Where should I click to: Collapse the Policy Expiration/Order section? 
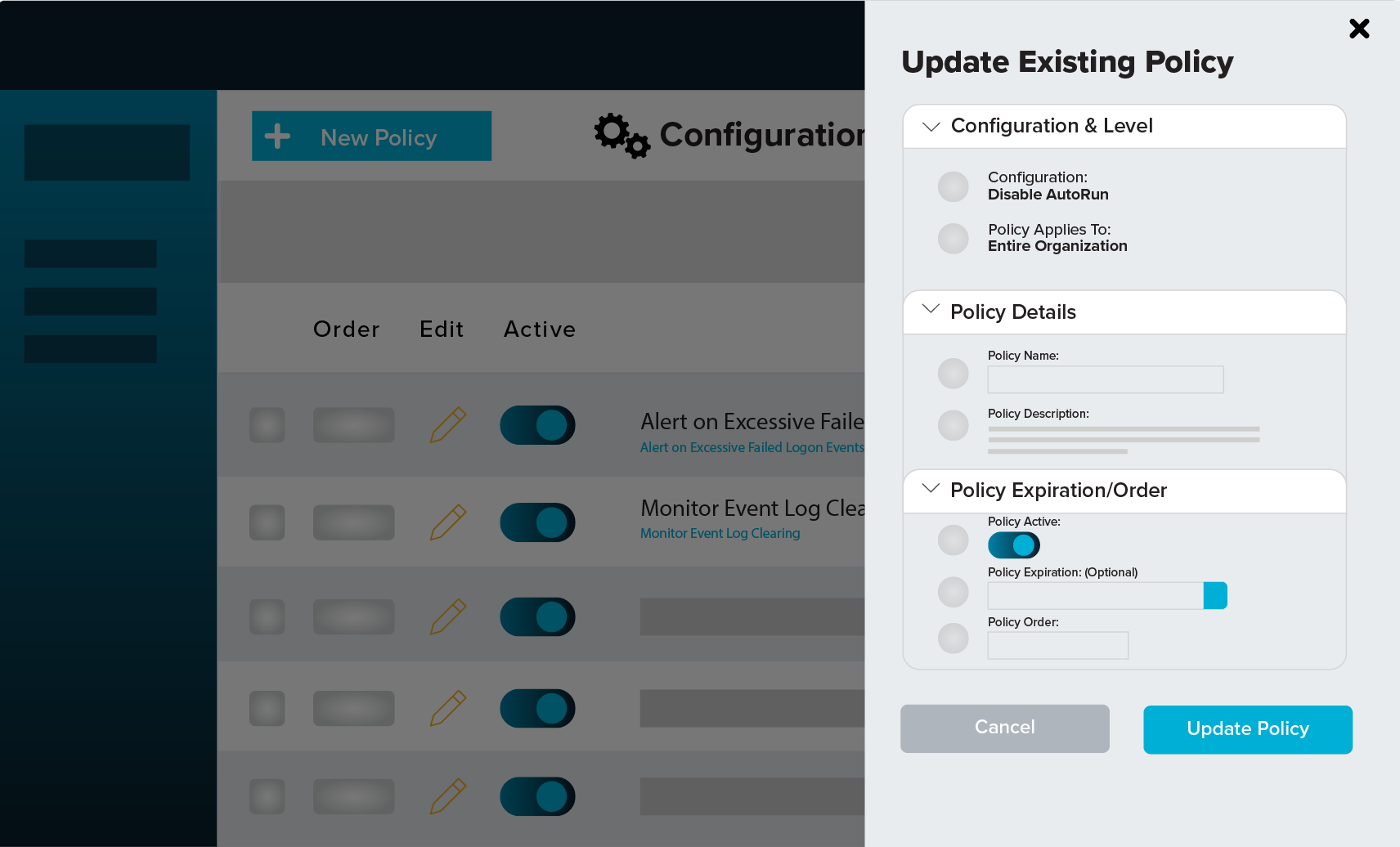tap(930, 488)
